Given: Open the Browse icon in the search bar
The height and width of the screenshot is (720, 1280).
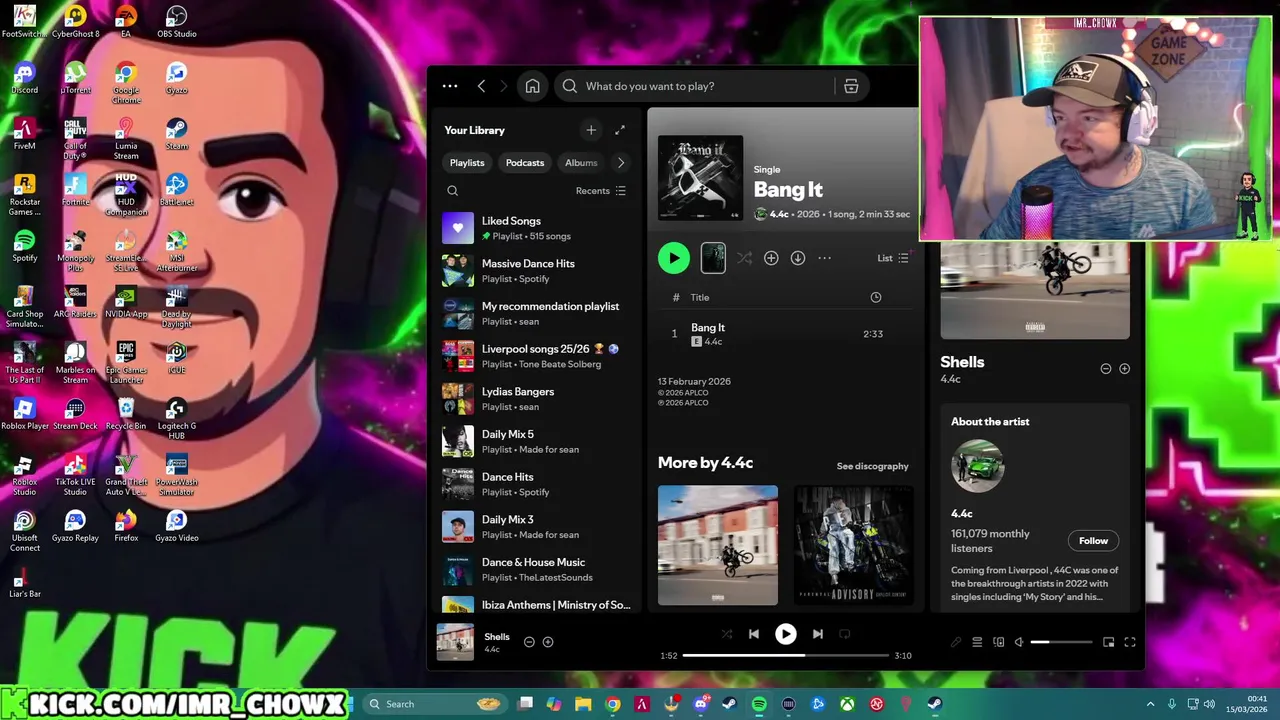Looking at the screenshot, I should point(851,86).
